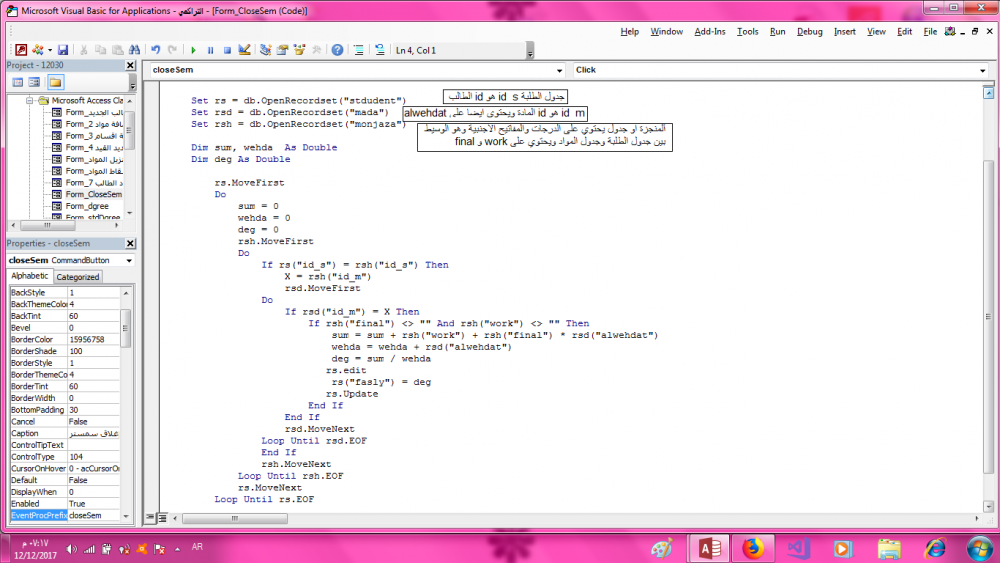Open the Edit menu

click(x=904, y=31)
